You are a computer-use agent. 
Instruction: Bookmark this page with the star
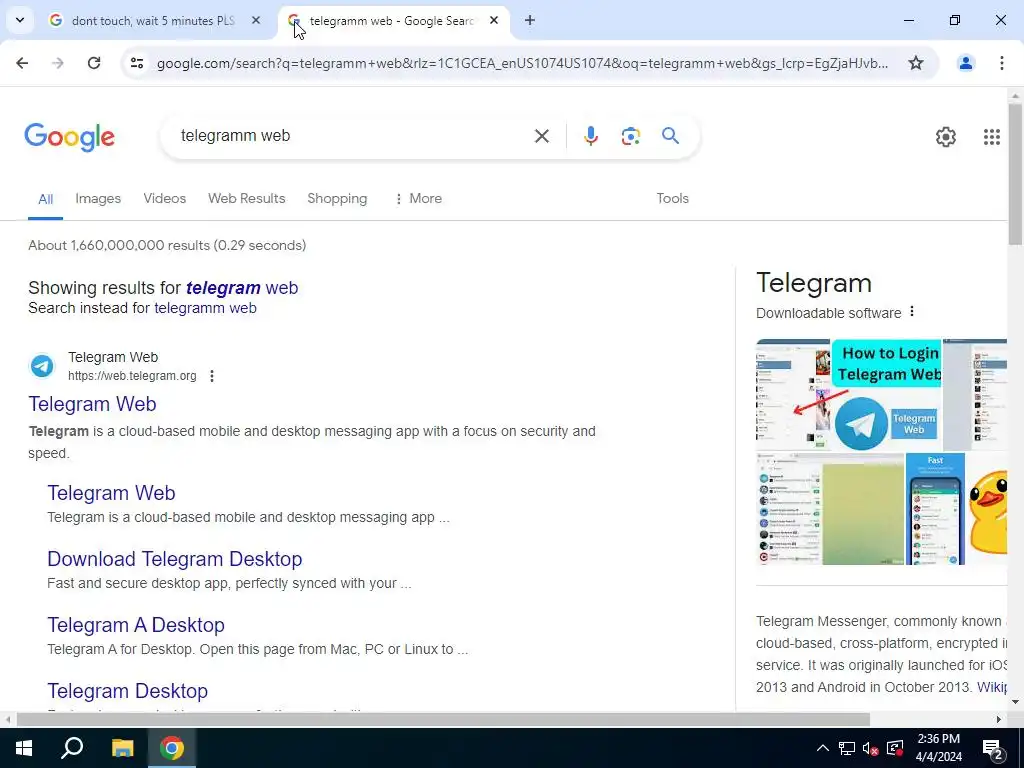point(916,63)
